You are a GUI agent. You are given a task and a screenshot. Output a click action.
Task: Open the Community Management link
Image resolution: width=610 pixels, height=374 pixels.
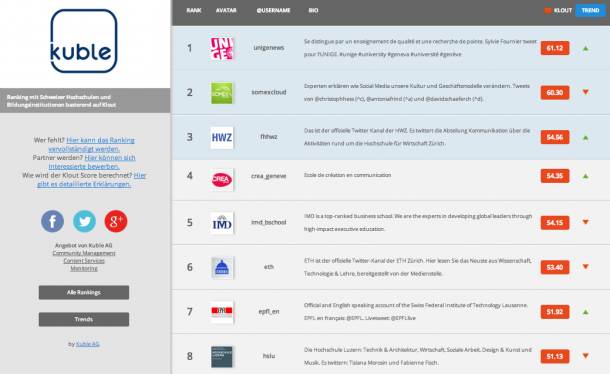coord(84,253)
